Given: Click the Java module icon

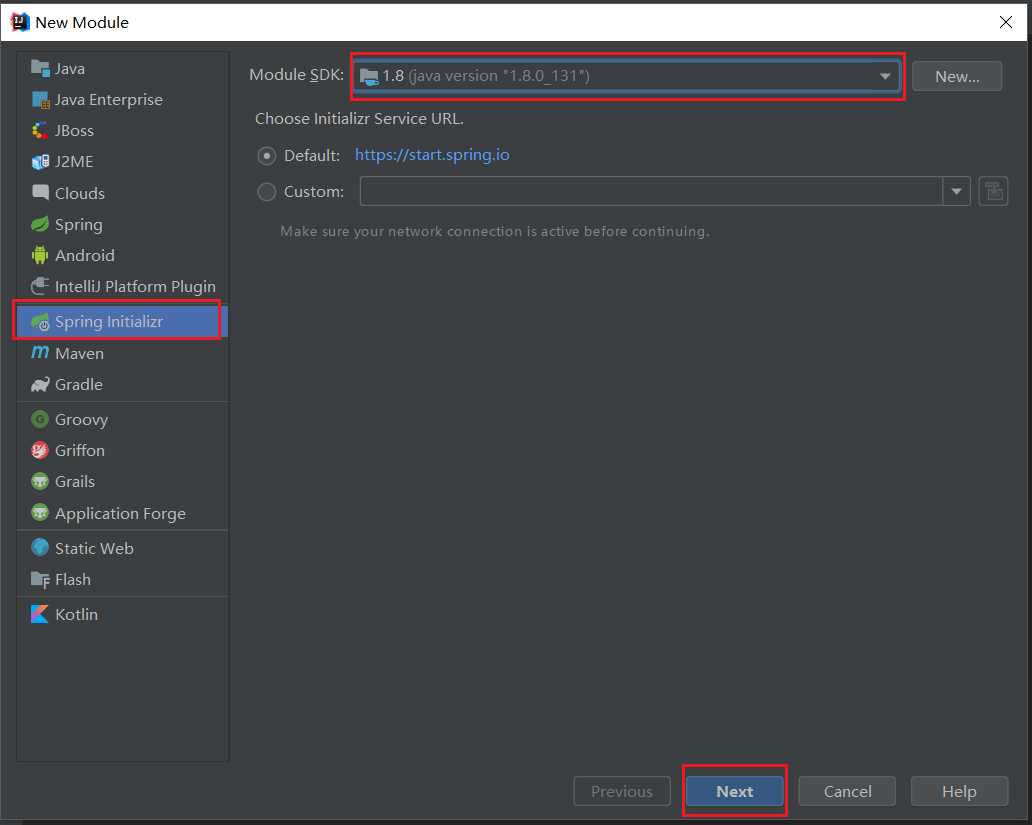Looking at the screenshot, I should pos(40,68).
